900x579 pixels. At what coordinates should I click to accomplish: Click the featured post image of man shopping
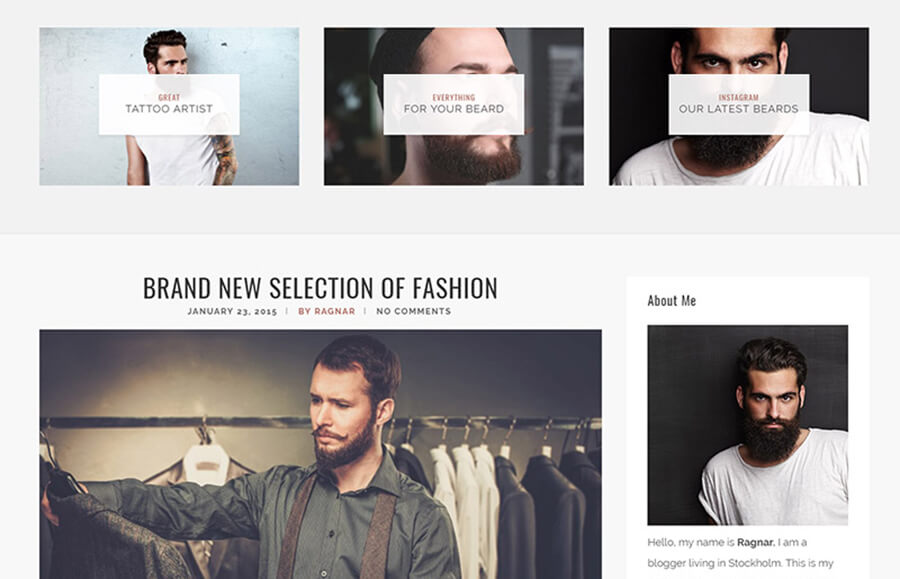point(320,454)
